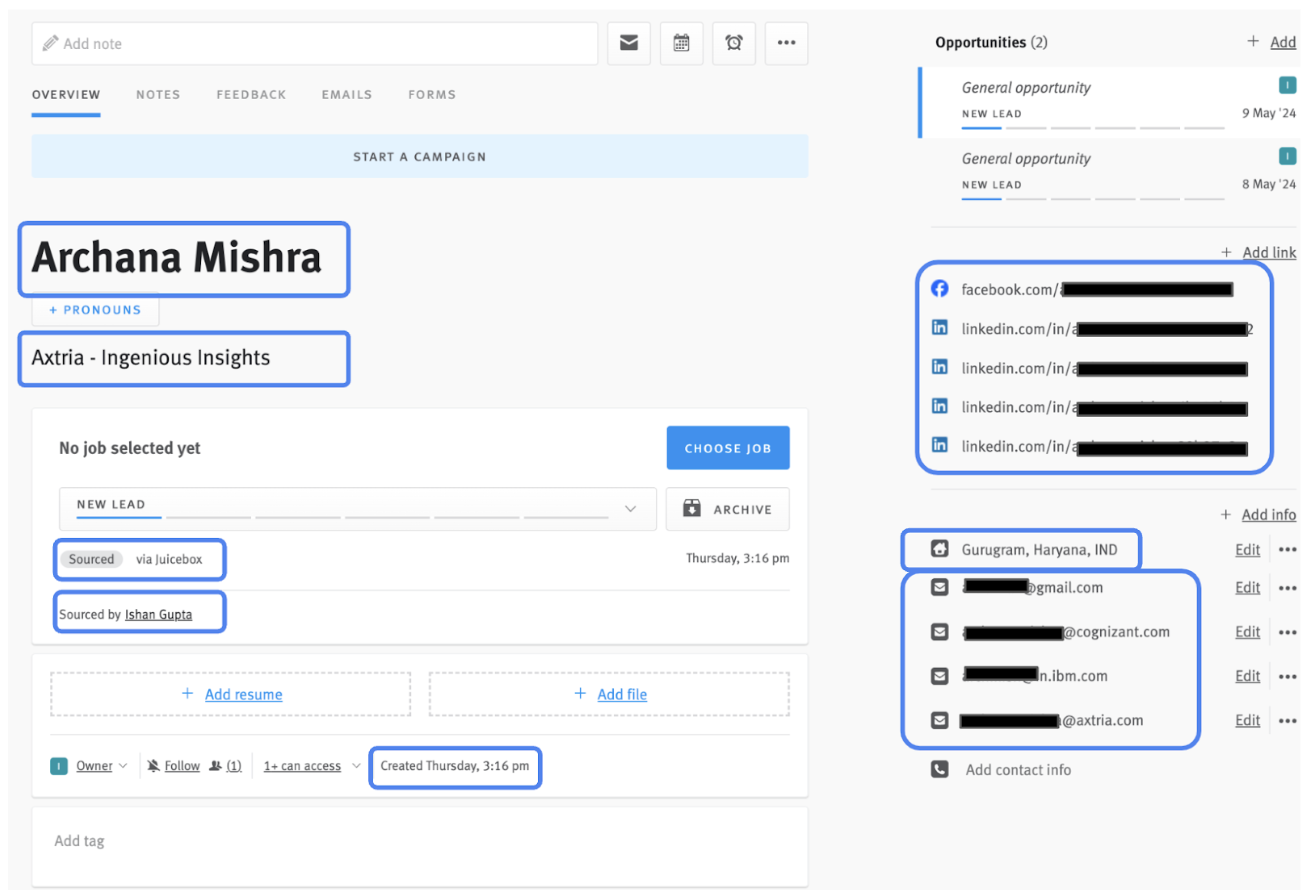Click the teal owner avatar badge
This screenshot has height=890, width=1312.
tap(59, 766)
